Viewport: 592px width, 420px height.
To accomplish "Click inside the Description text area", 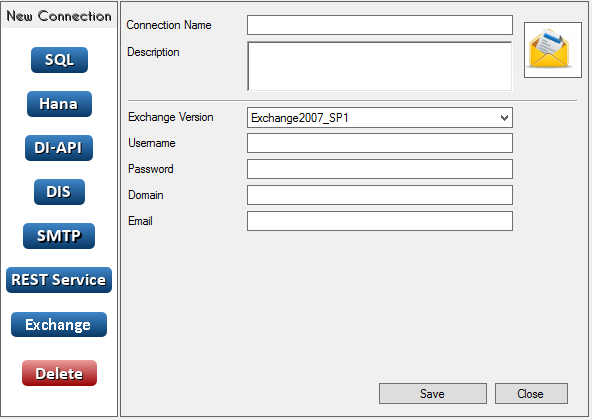I will 380,66.
